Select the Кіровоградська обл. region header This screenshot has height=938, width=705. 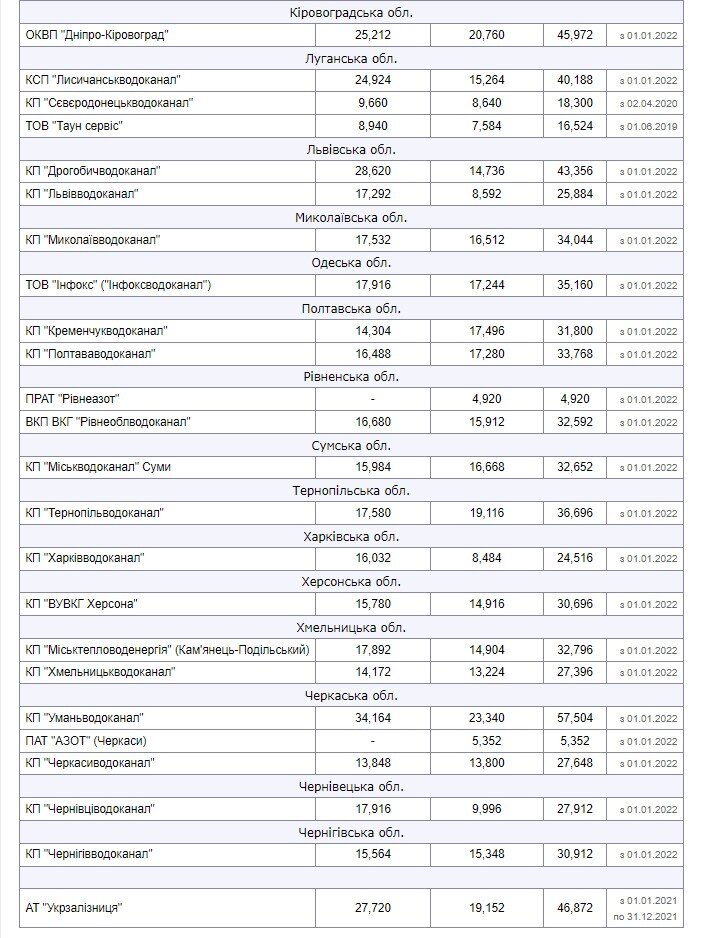pos(350,12)
